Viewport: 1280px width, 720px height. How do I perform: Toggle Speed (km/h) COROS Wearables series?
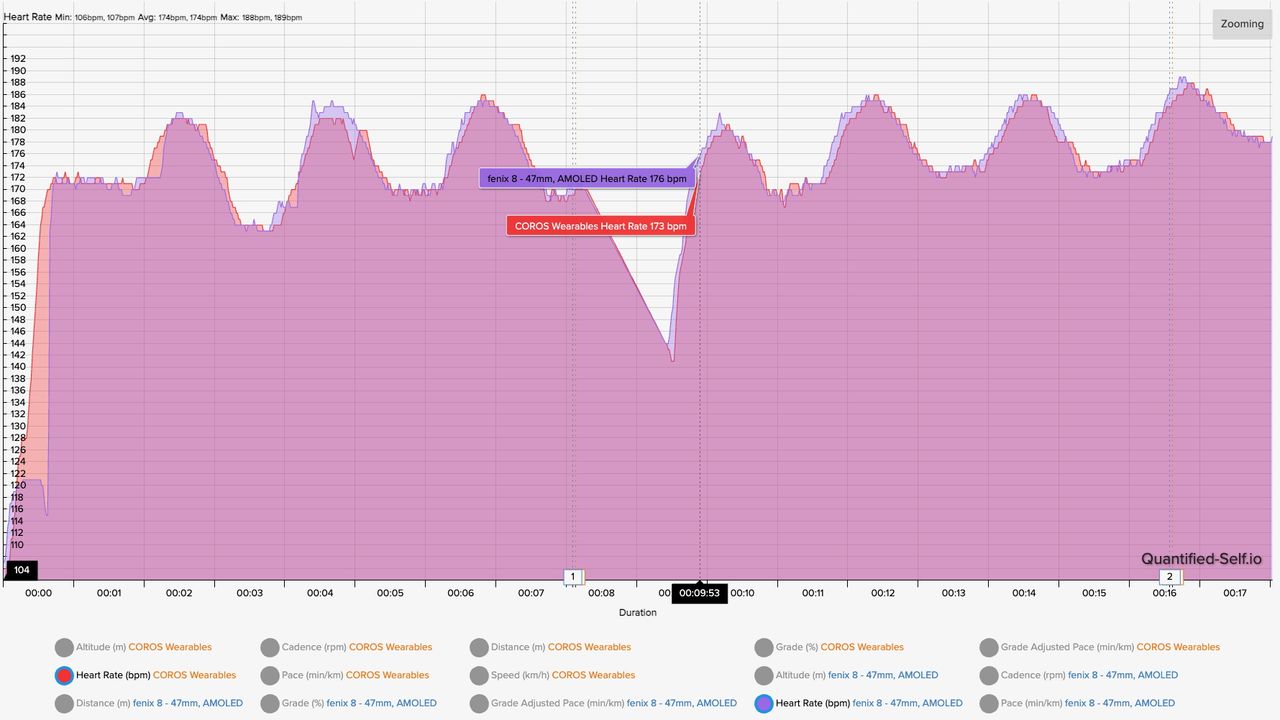[x=553, y=675]
